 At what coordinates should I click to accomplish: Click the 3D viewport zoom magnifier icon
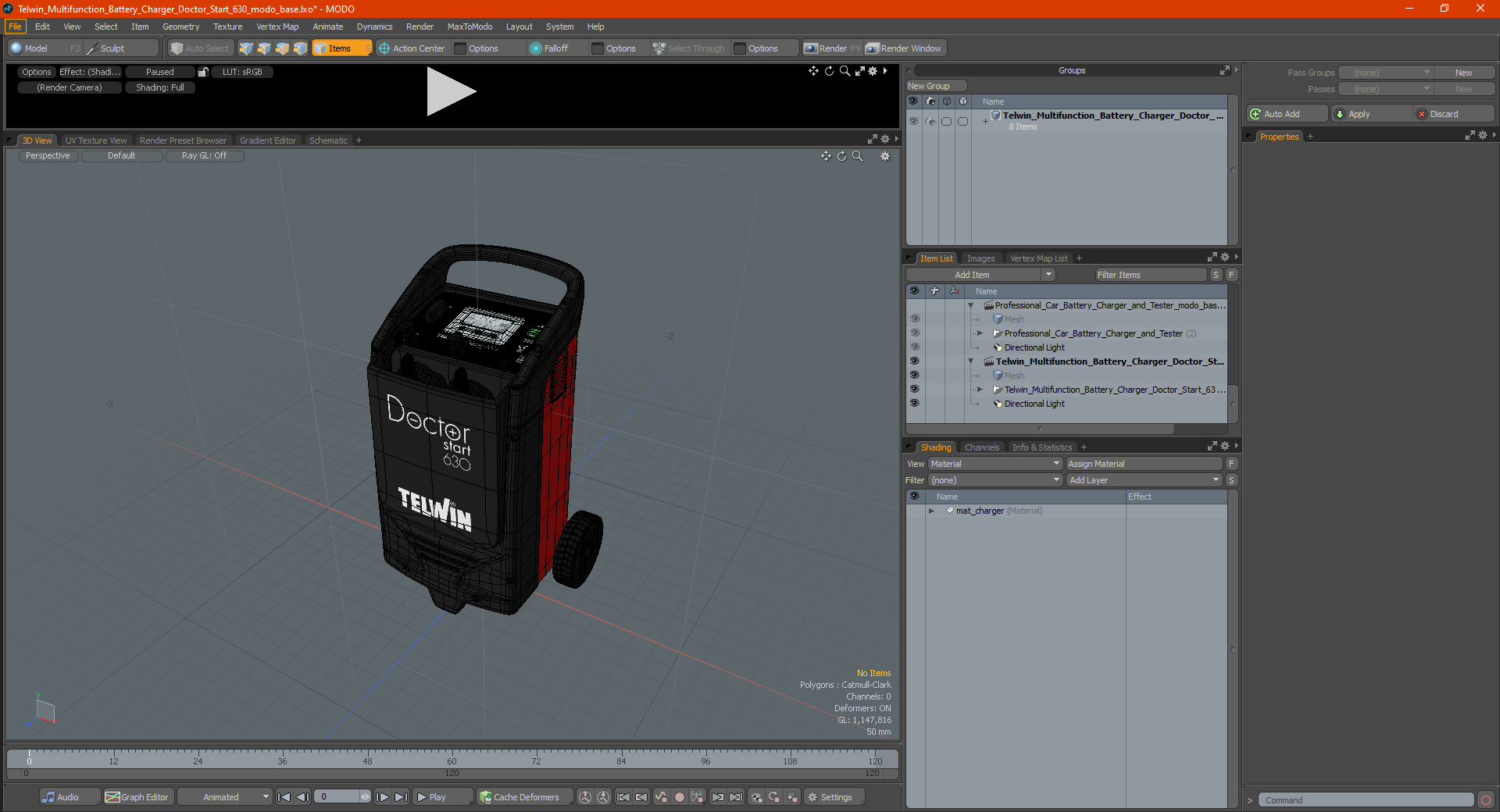(x=857, y=156)
